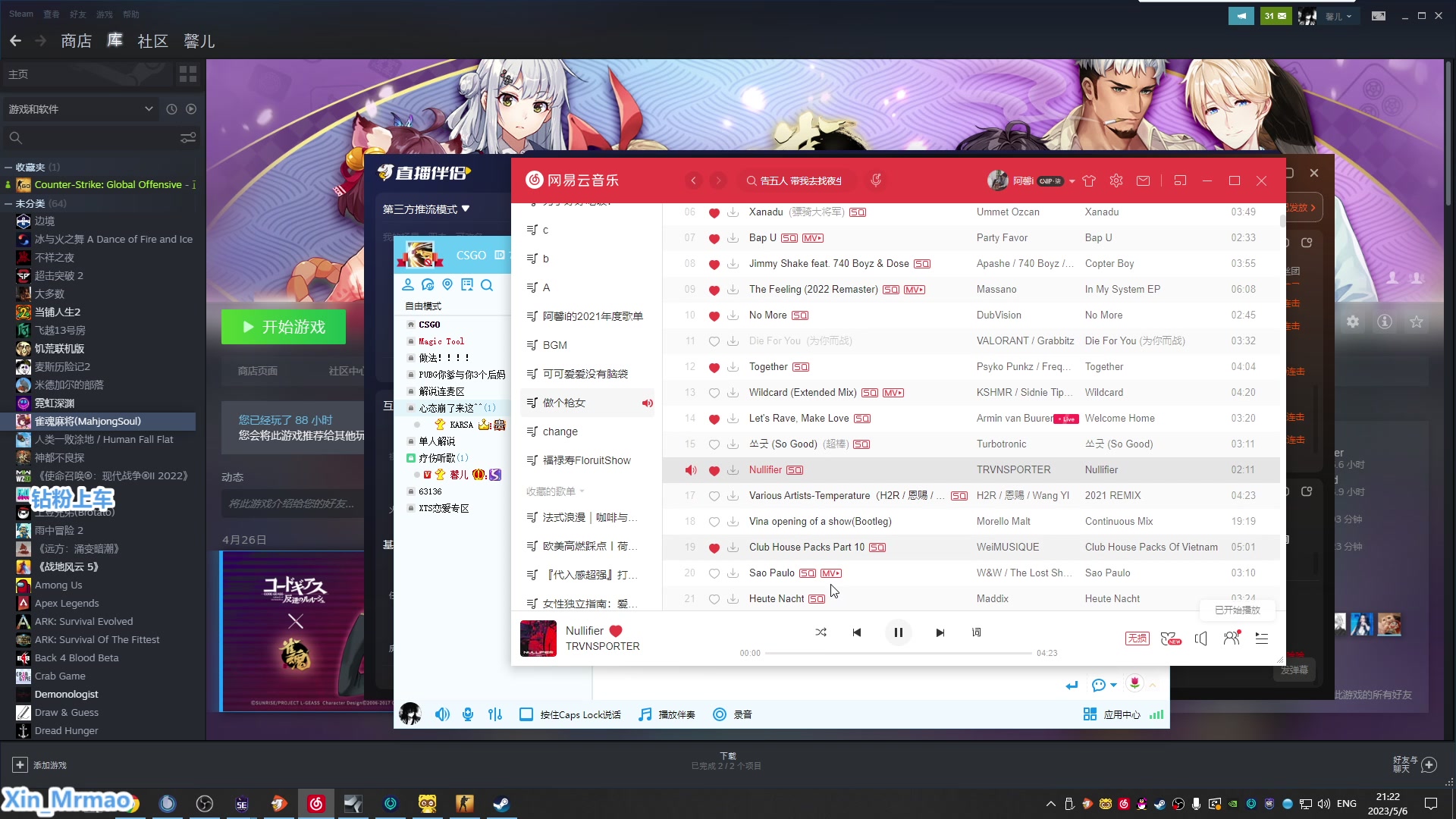Download the song No More
Image resolution: width=1456 pixels, height=819 pixels.
tap(733, 315)
